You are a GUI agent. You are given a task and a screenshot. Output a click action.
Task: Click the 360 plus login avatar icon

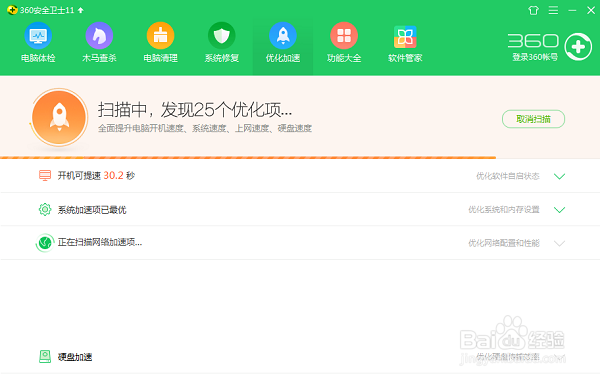point(578,47)
